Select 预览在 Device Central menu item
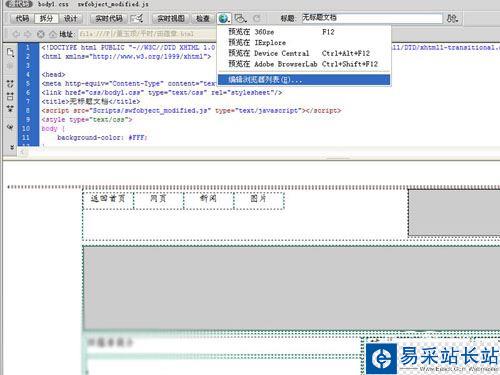 [304, 53]
